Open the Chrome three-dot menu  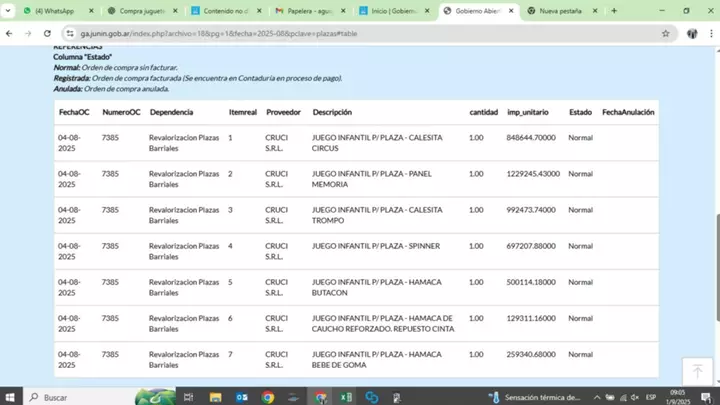[711, 34]
